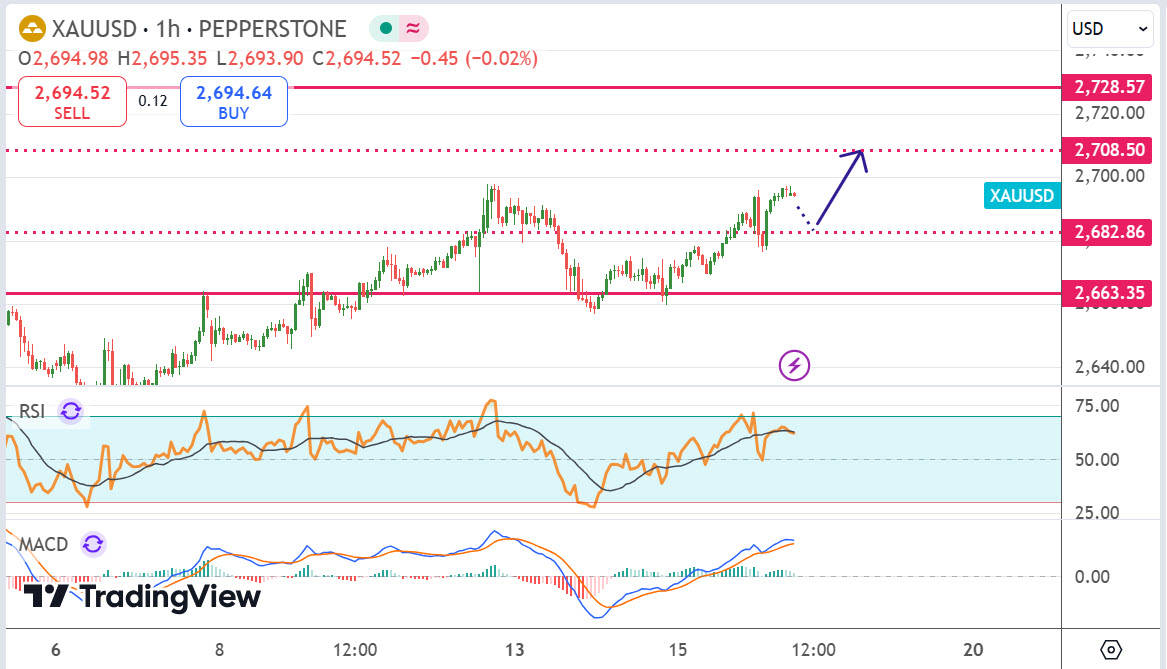1167x669 pixels.
Task: Select the 2,682.86 dotted level label
Action: [x=1109, y=233]
